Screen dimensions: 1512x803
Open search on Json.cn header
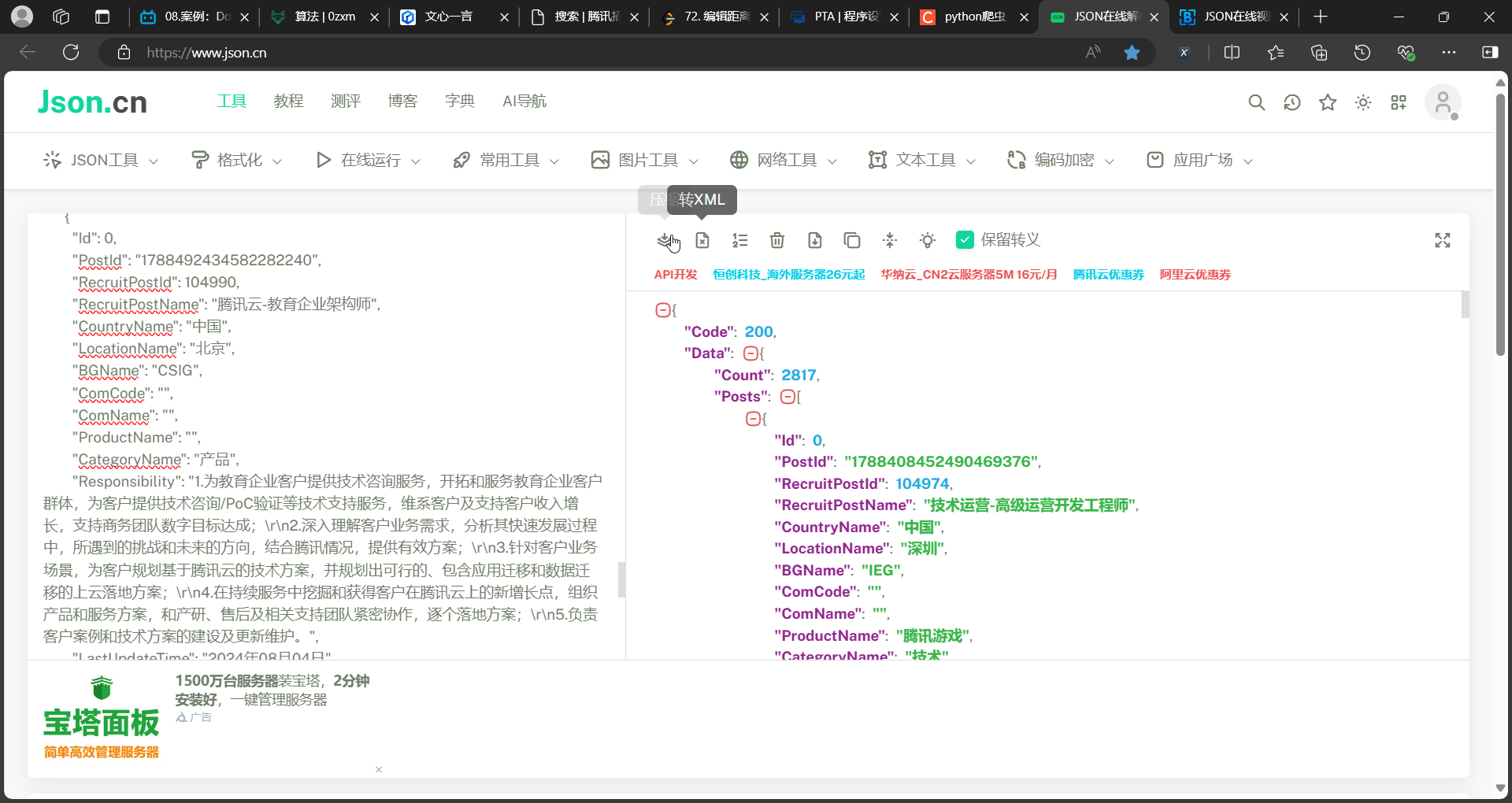(x=1256, y=102)
